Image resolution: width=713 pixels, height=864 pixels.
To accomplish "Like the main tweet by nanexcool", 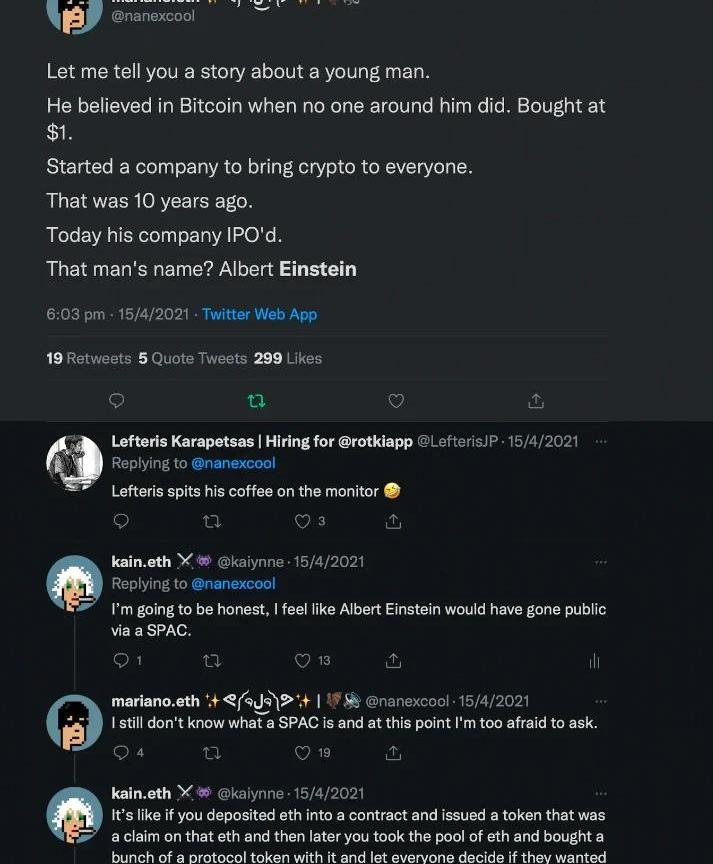I will [x=396, y=401].
